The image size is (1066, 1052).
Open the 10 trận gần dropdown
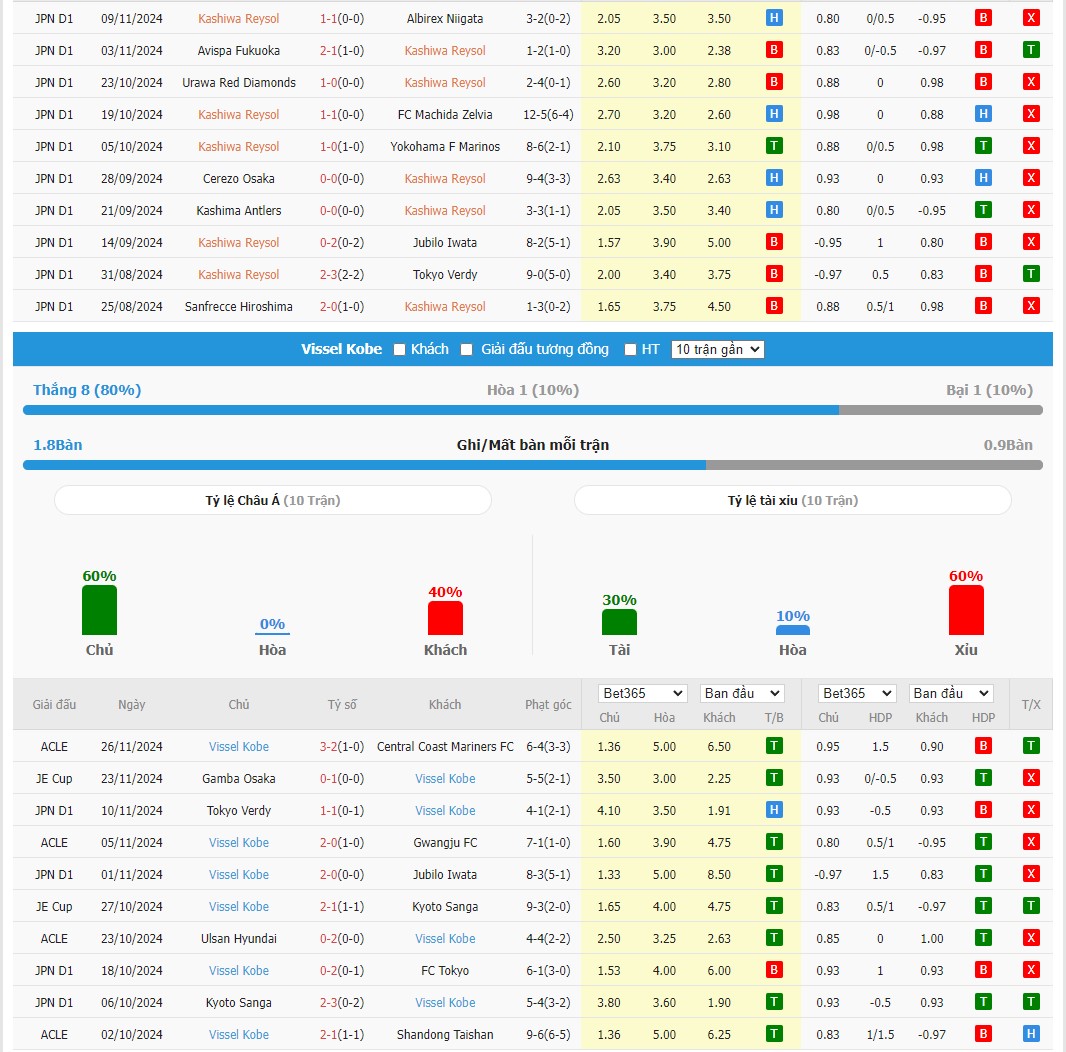pos(717,350)
